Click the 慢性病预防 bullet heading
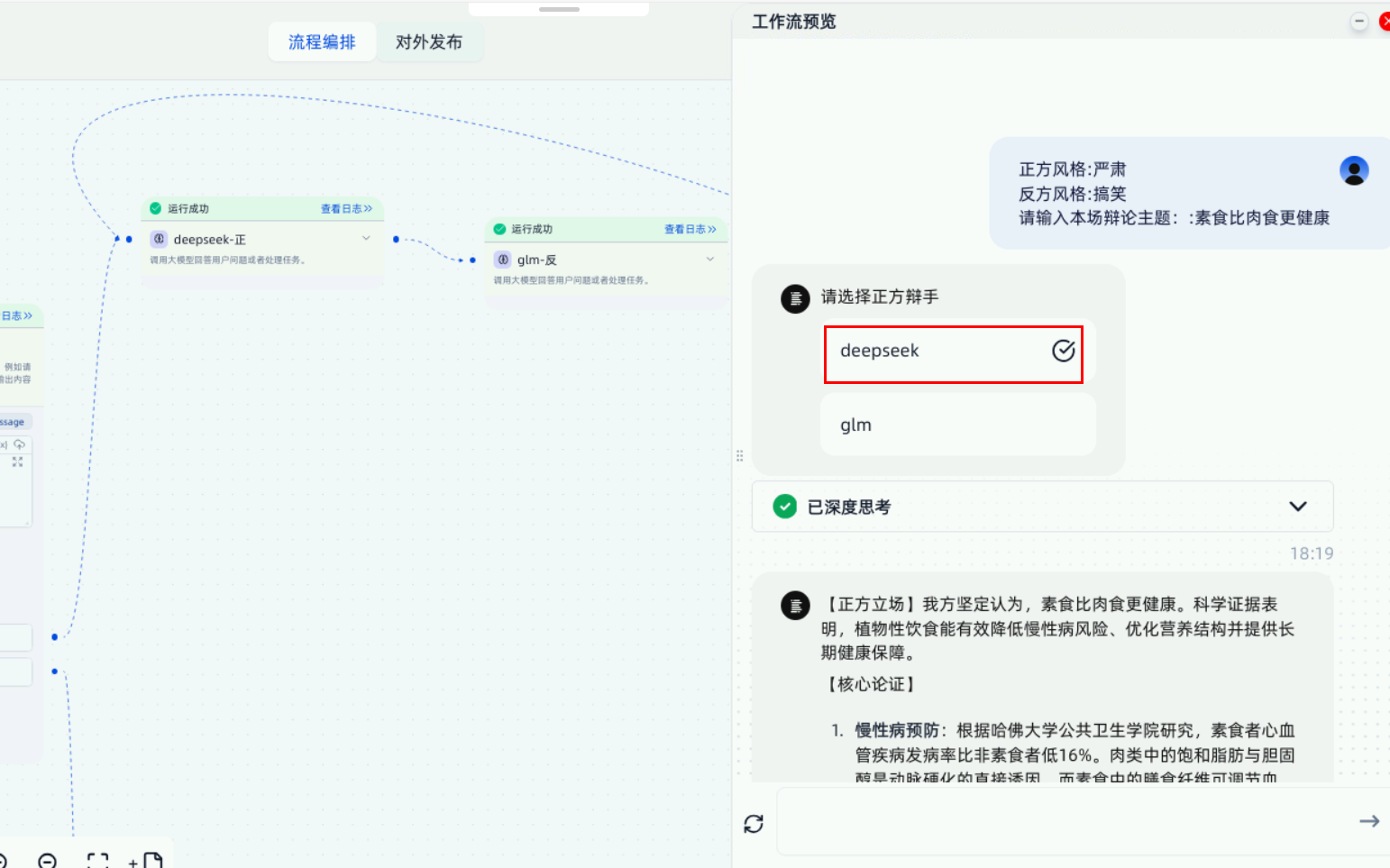 [898, 730]
